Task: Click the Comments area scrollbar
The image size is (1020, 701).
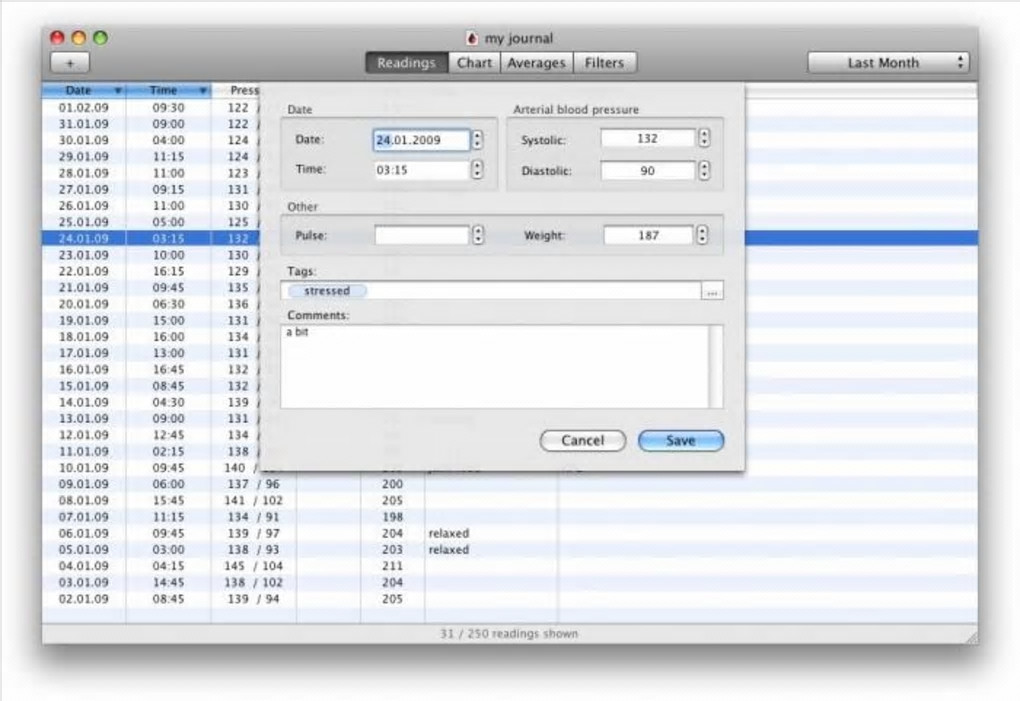Action: point(716,367)
